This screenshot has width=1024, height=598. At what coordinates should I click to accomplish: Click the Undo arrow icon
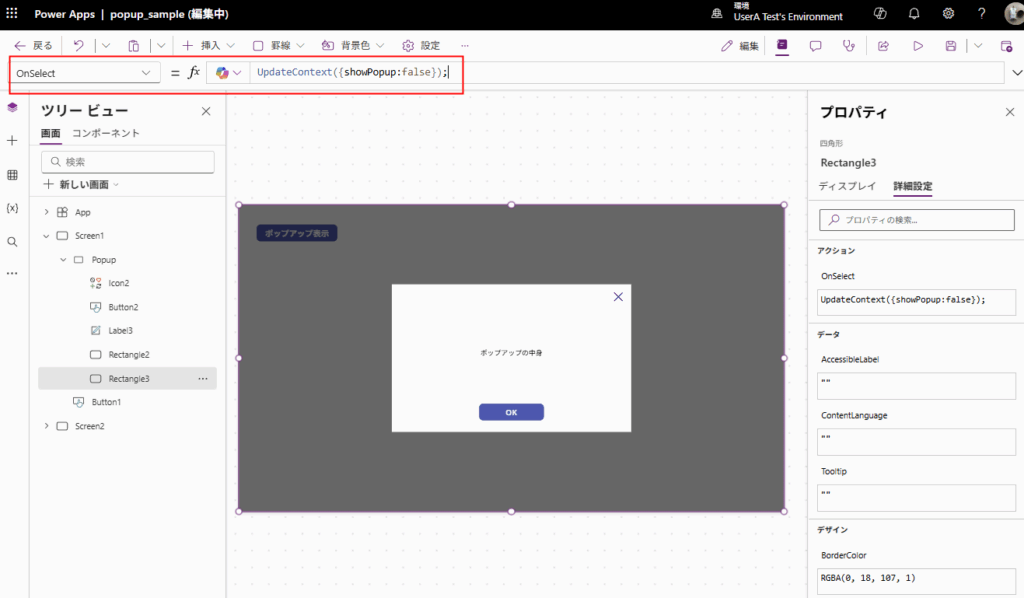tap(79, 46)
